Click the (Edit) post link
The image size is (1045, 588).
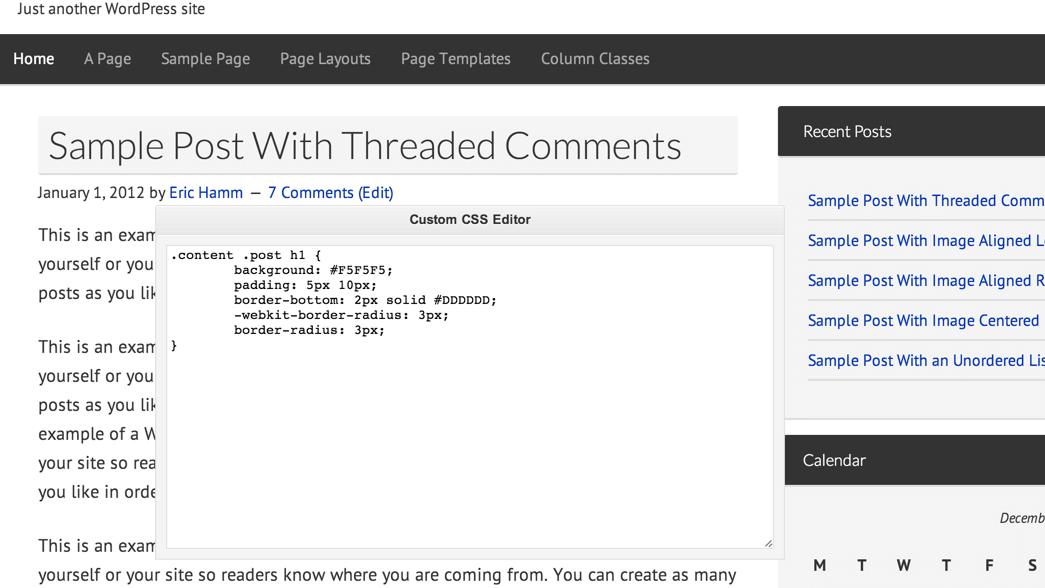pos(376,193)
